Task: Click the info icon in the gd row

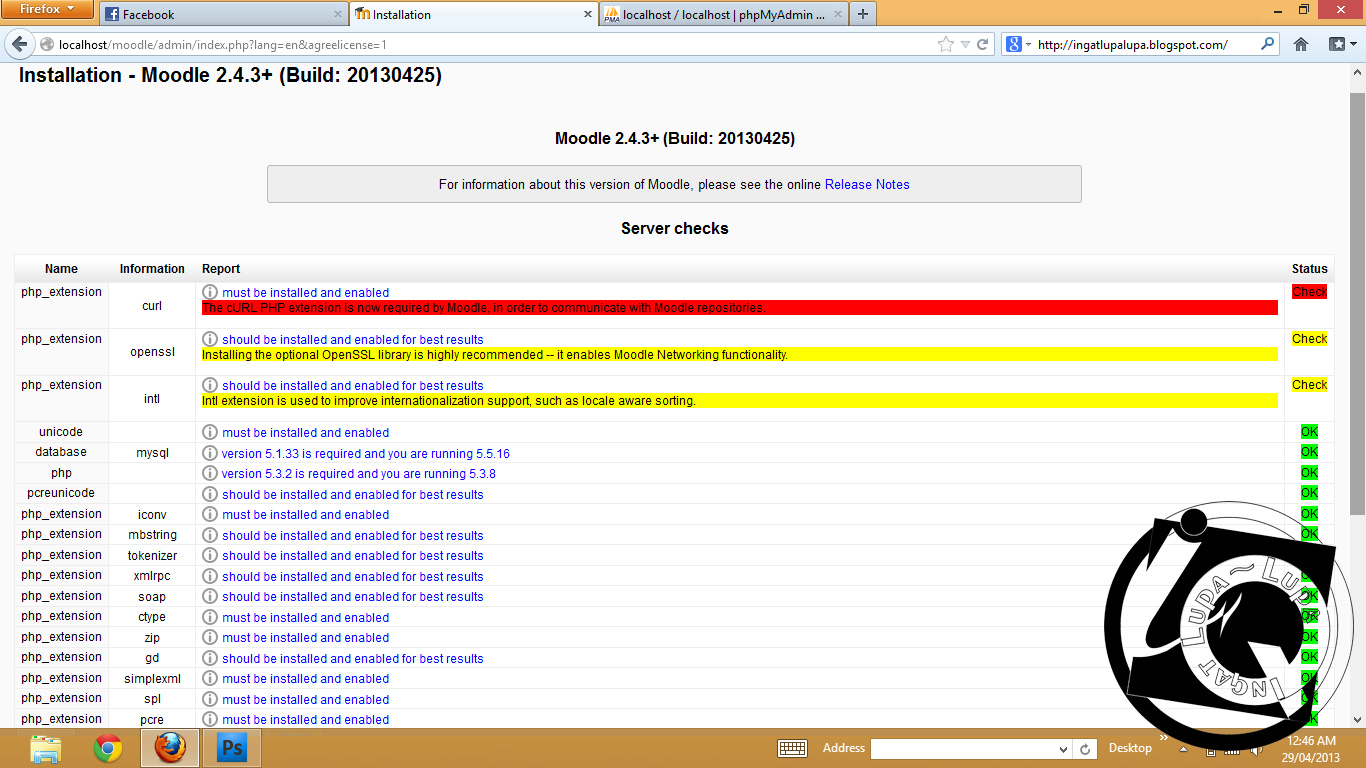Action: coord(210,658)
